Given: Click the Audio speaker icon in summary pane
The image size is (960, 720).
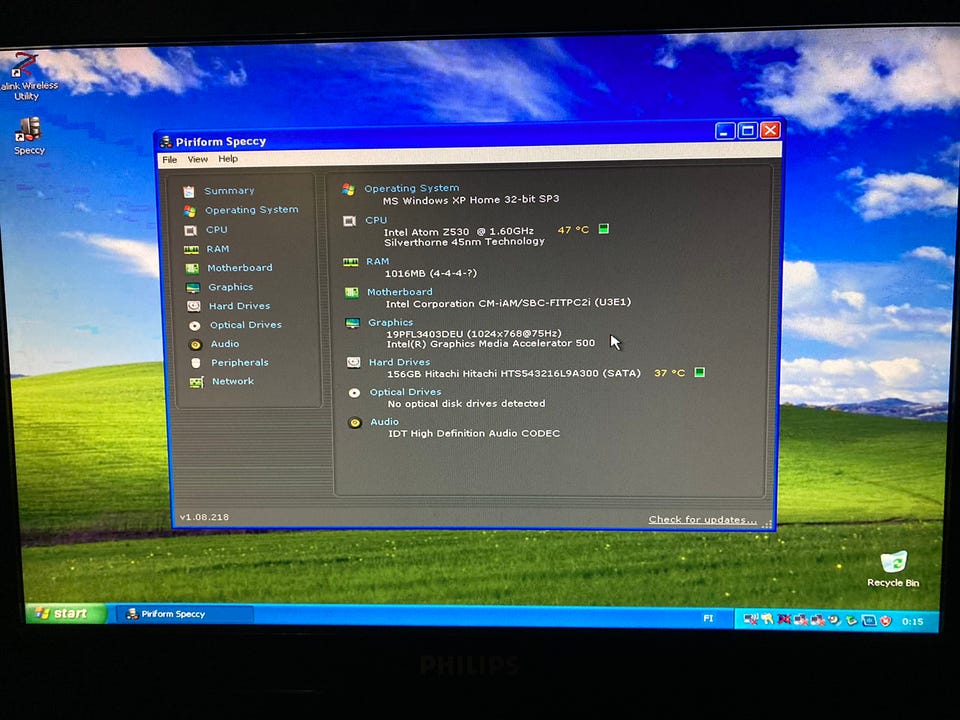Looking at the screenshot, I should coord(354,423).
